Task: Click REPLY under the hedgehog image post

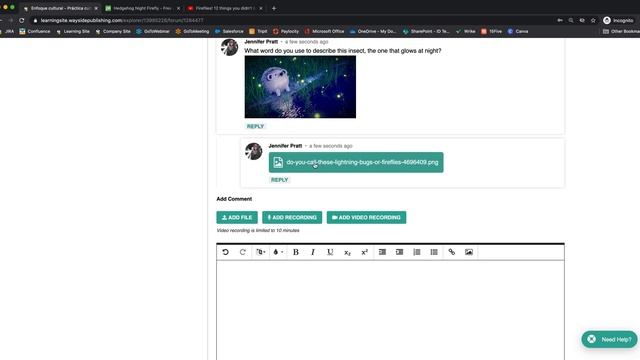Action: 256,127
